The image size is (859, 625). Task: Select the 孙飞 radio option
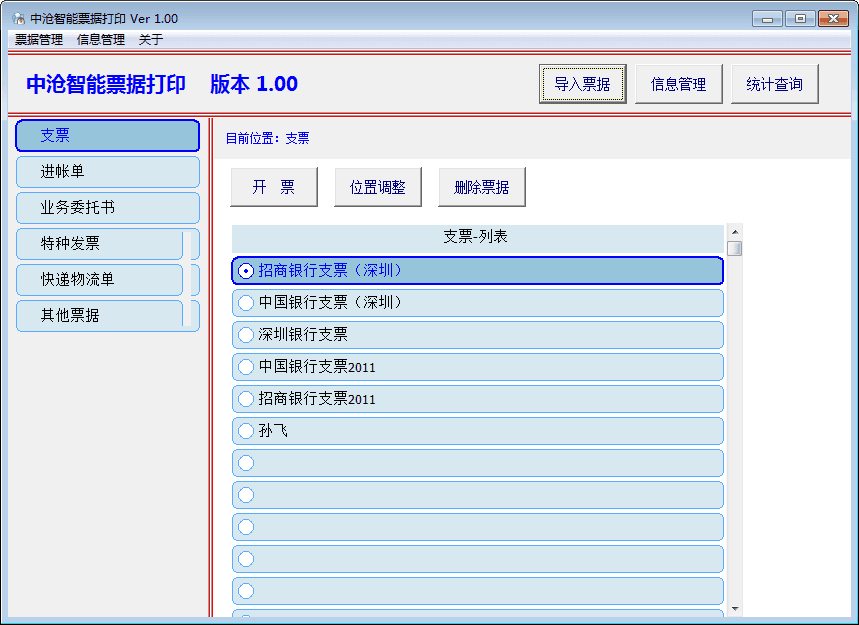pyautogui.click(x=246, y=431)
